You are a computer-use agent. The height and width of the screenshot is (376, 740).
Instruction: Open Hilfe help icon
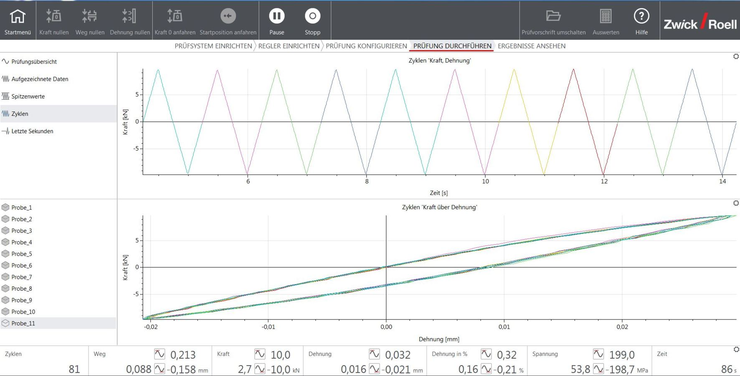pyautogui.click(x=641, y=17)
